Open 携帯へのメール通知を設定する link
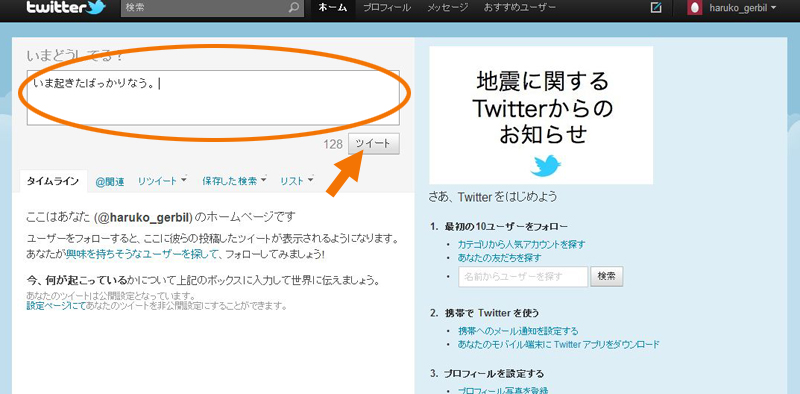 (518, 331)
